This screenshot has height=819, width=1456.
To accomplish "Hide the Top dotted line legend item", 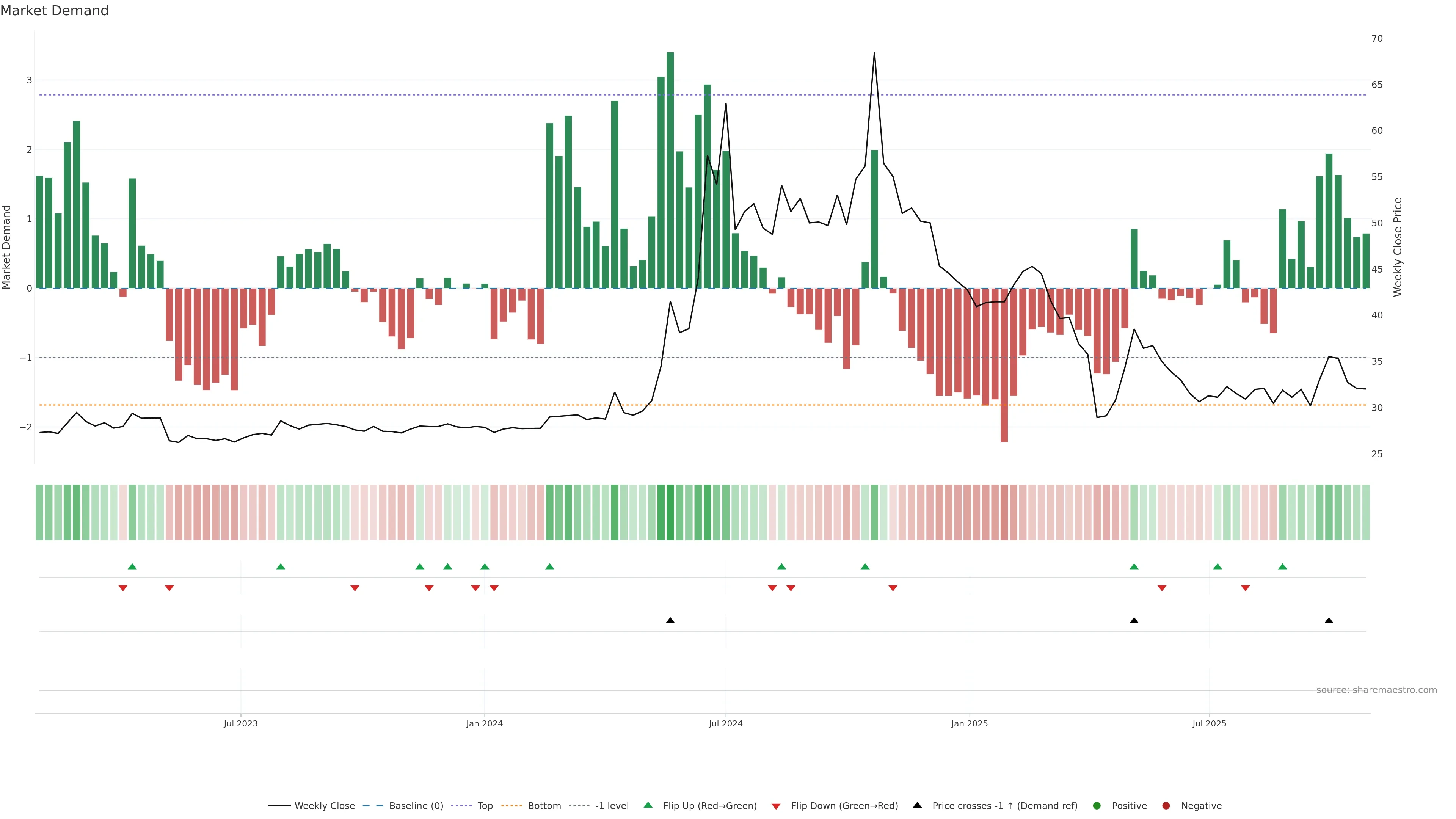I will 485,805.
